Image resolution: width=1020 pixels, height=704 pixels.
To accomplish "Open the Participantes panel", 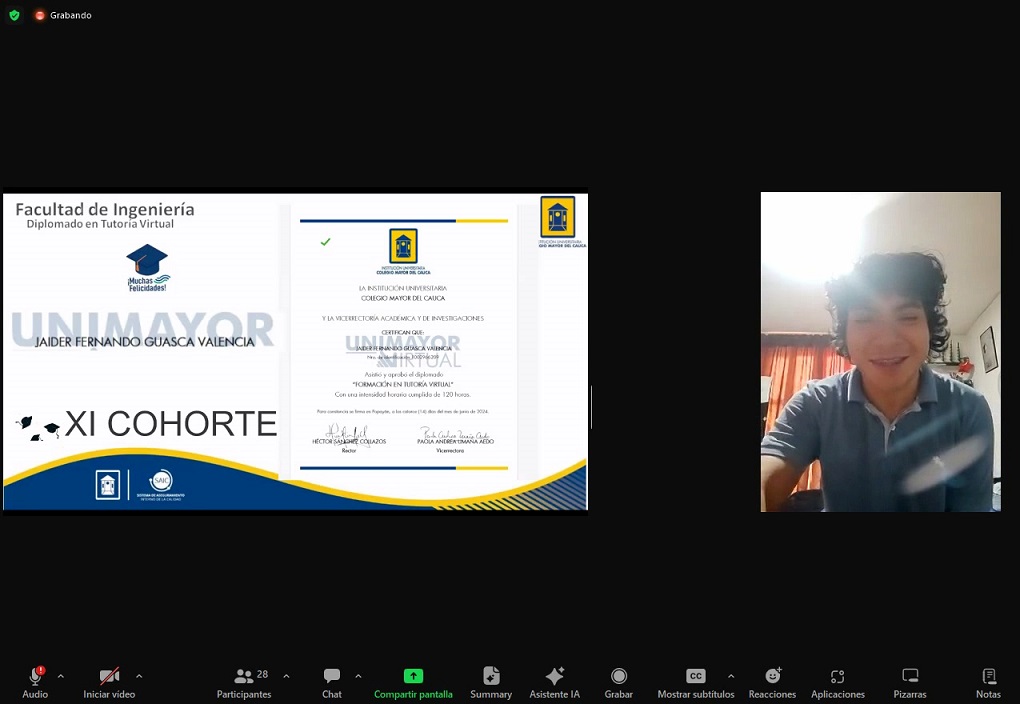I will [244, 683].
